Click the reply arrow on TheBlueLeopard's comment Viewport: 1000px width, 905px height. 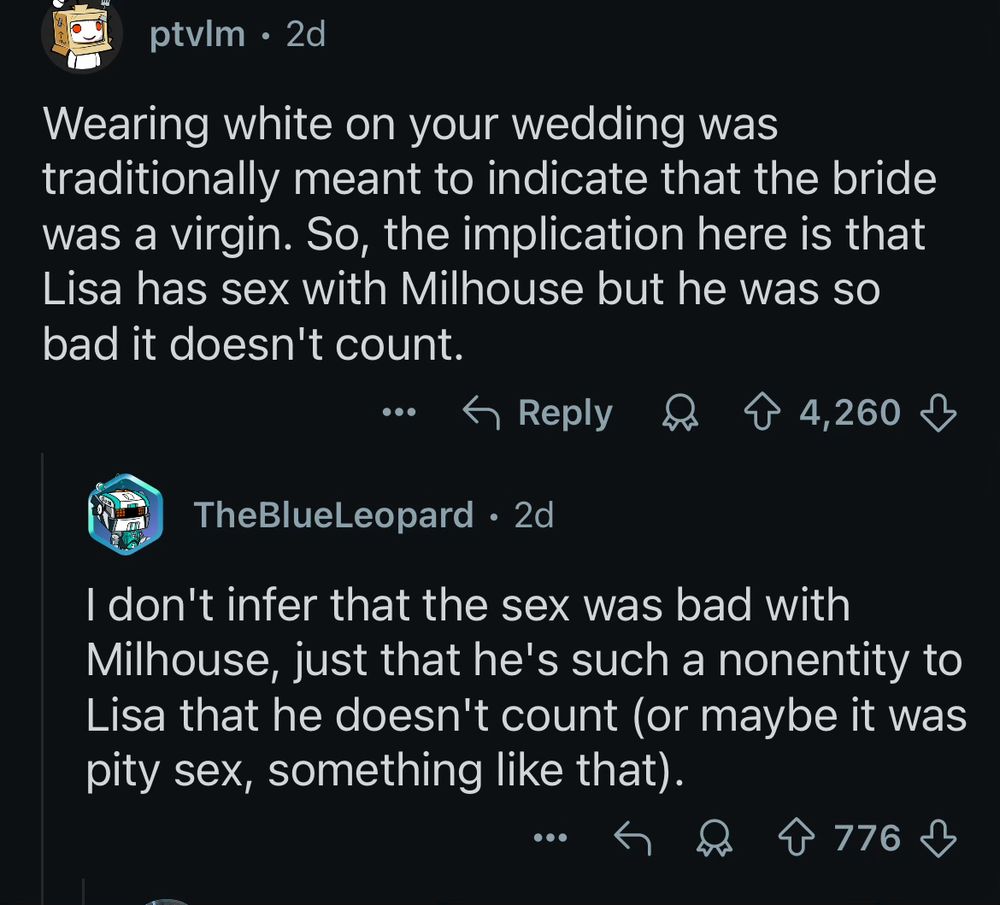click(x=632, y=838)
